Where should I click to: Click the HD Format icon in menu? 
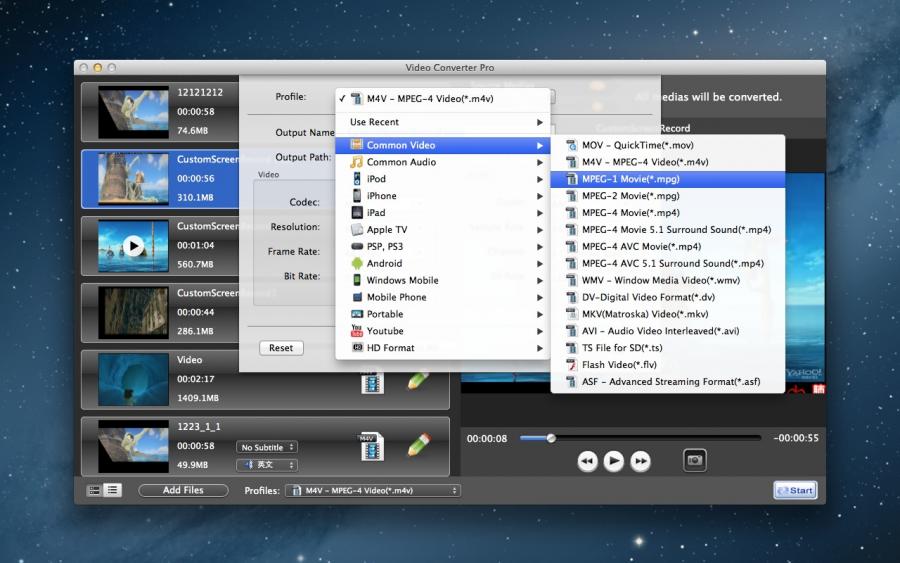356,348
